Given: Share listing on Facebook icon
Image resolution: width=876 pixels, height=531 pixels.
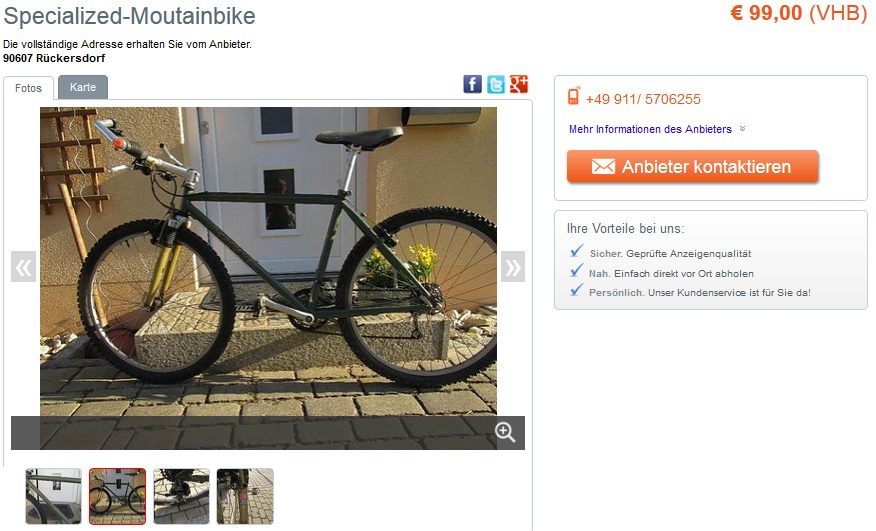Looking at the screenshot, I should click(x=472, y=84).
